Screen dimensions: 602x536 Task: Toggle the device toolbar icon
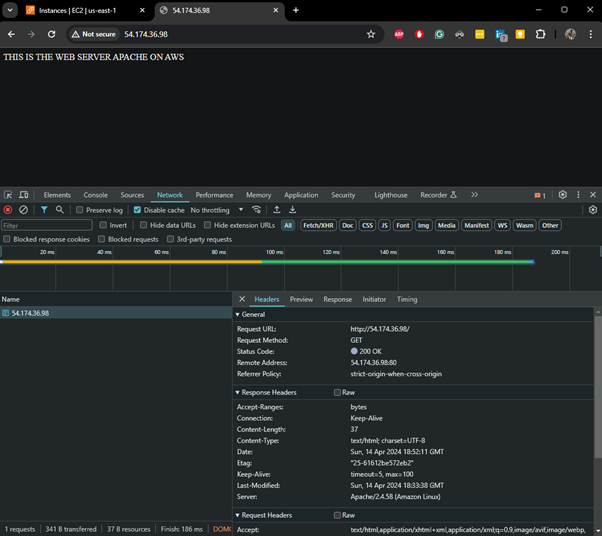(24, 195)
